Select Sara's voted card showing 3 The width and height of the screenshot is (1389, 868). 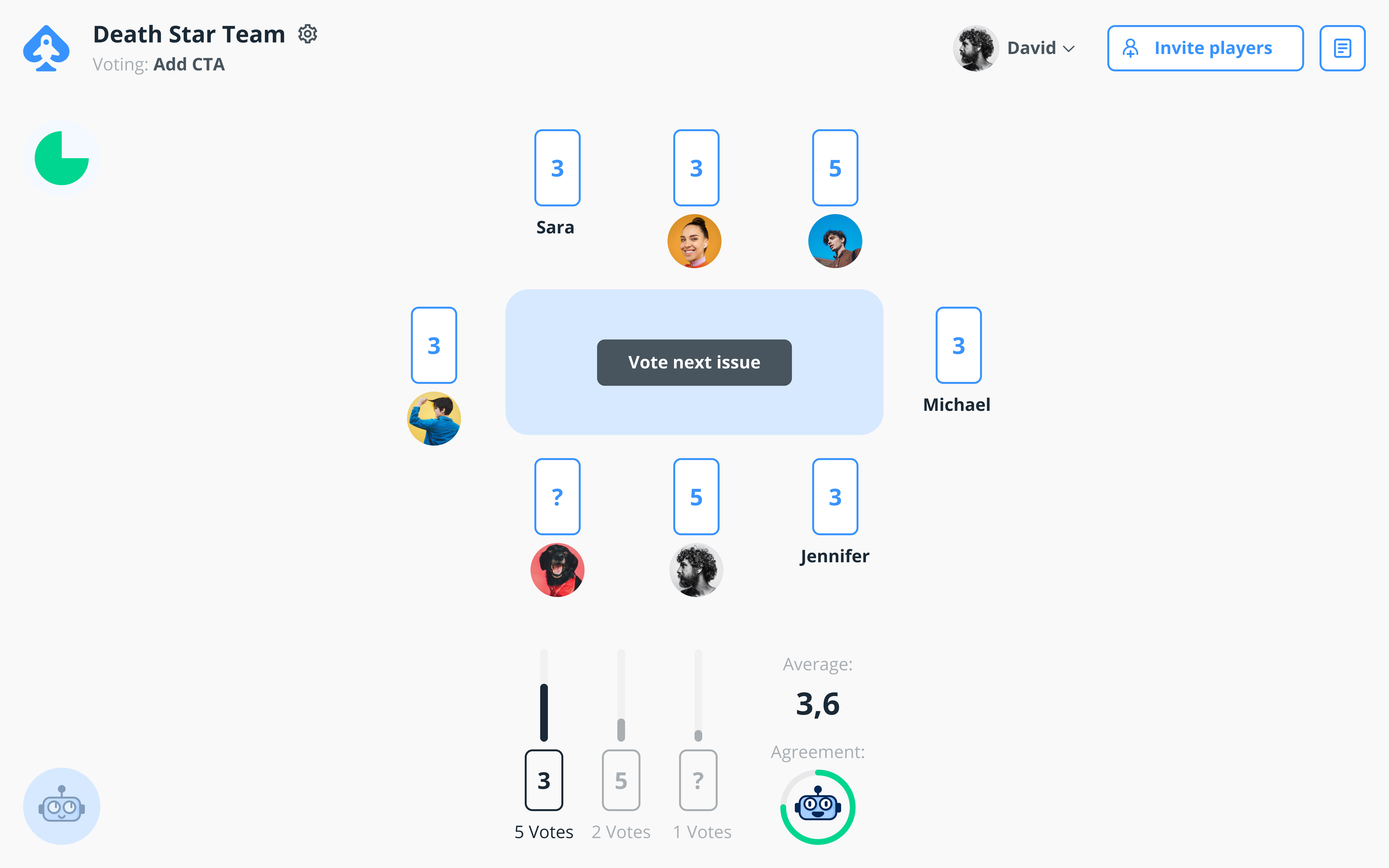pos(557,167)
